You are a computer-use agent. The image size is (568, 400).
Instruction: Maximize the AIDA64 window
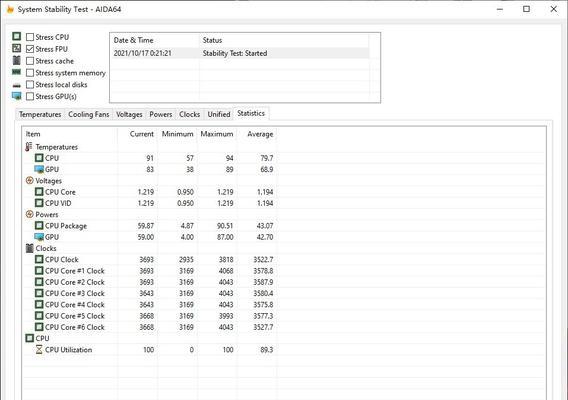tap(526, 9)
